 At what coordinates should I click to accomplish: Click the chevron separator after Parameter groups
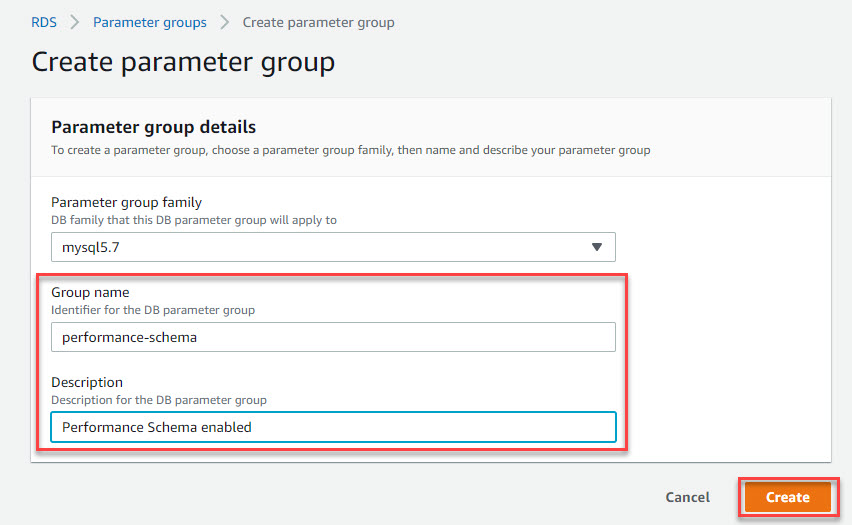click(224, 22)
